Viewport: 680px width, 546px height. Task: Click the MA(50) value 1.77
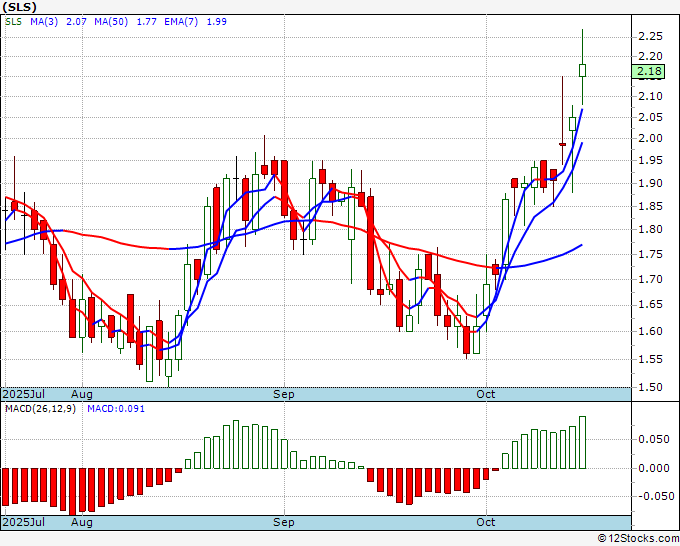[x=147, y=22]
